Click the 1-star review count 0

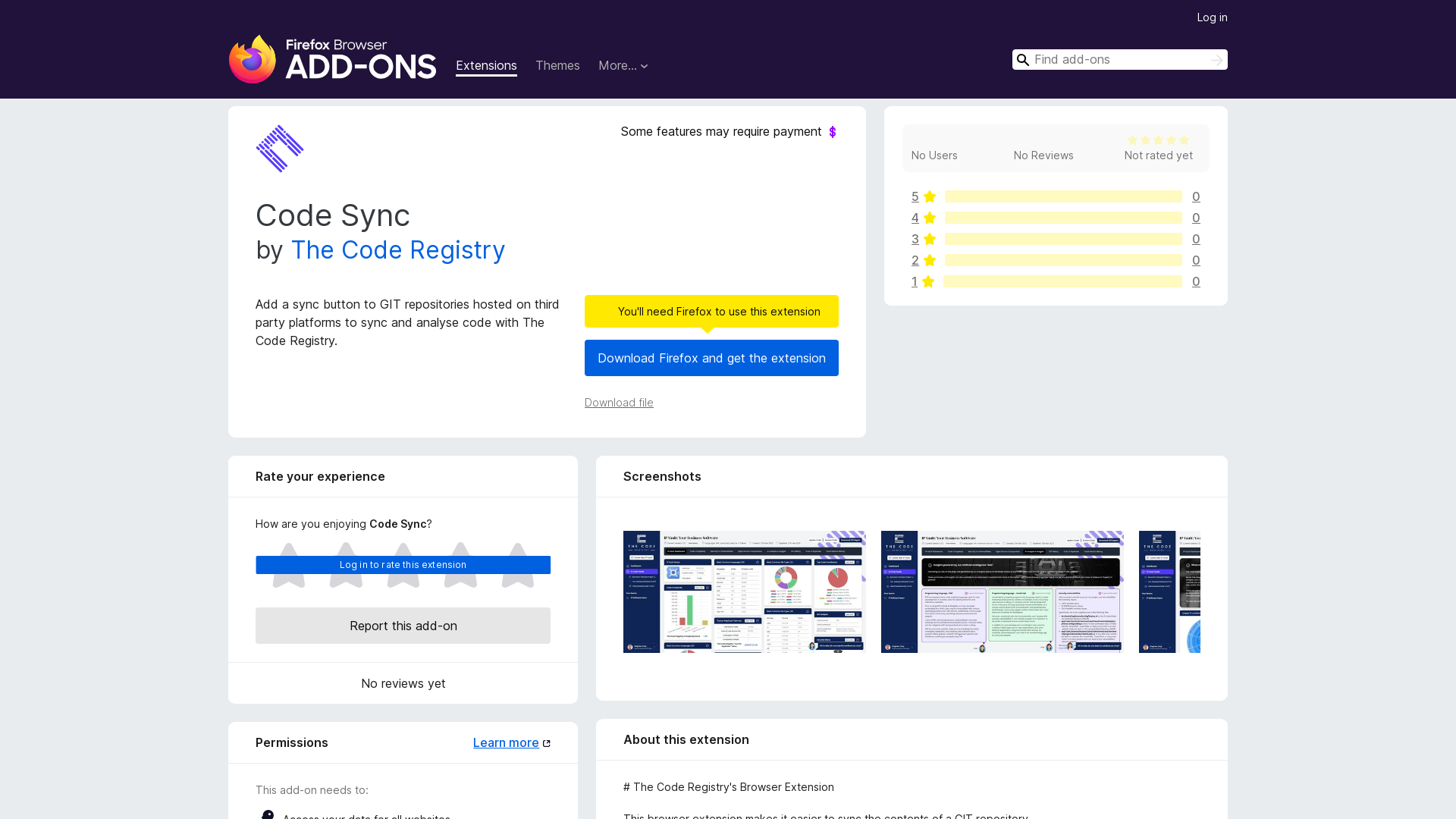(x=1196, y=281)
